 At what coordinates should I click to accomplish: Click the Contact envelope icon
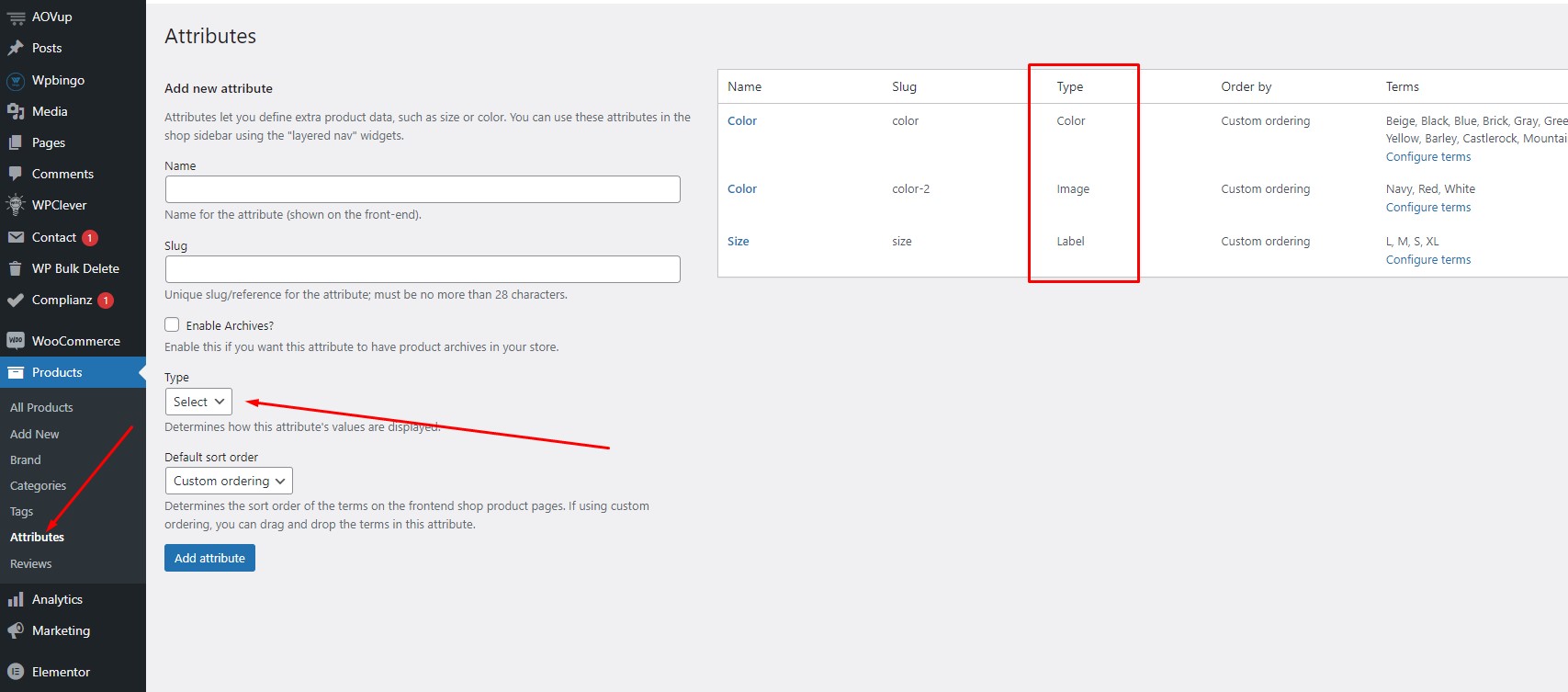(16, 237)
